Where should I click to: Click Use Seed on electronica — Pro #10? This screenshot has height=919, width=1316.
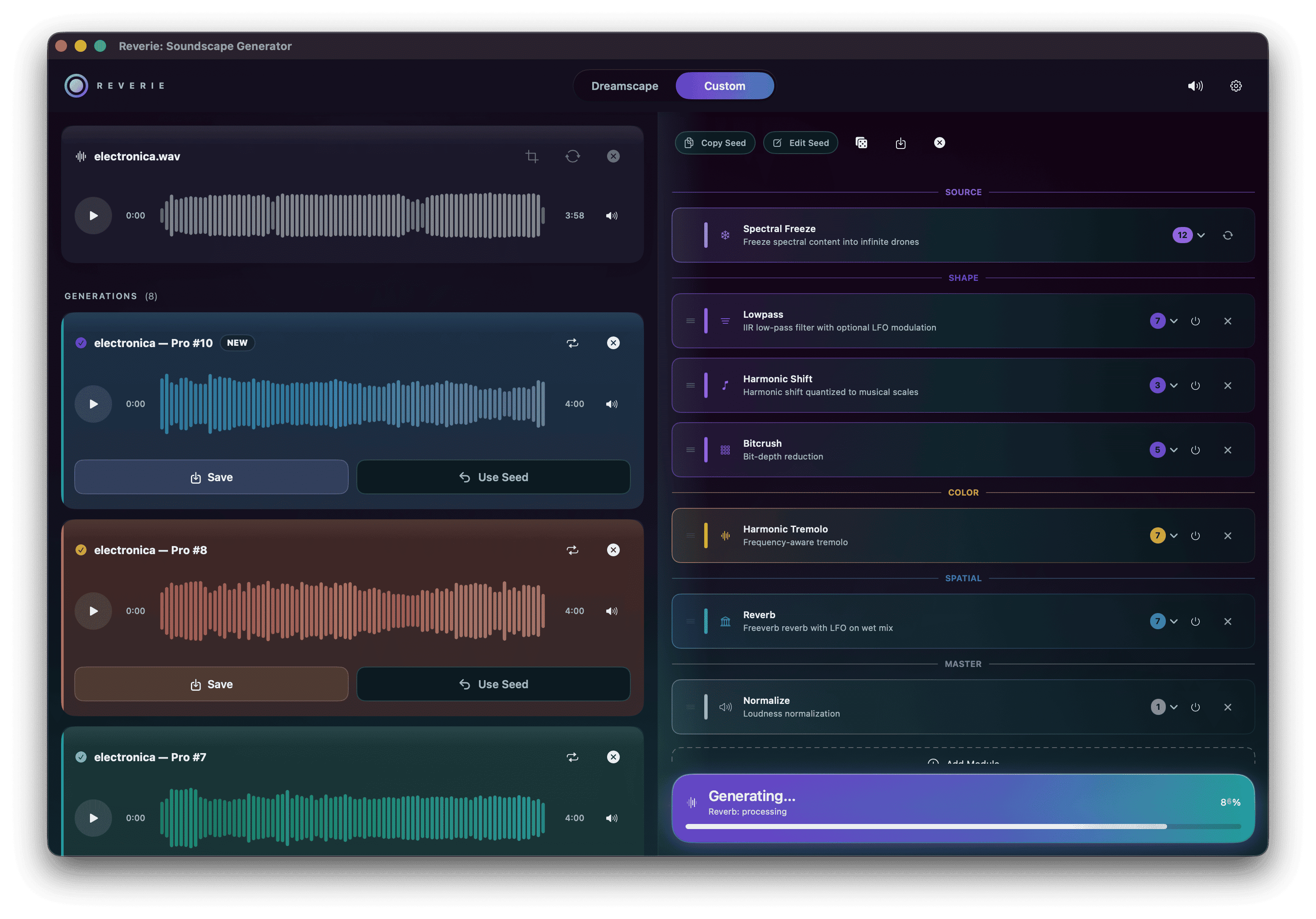coord(493,477)
